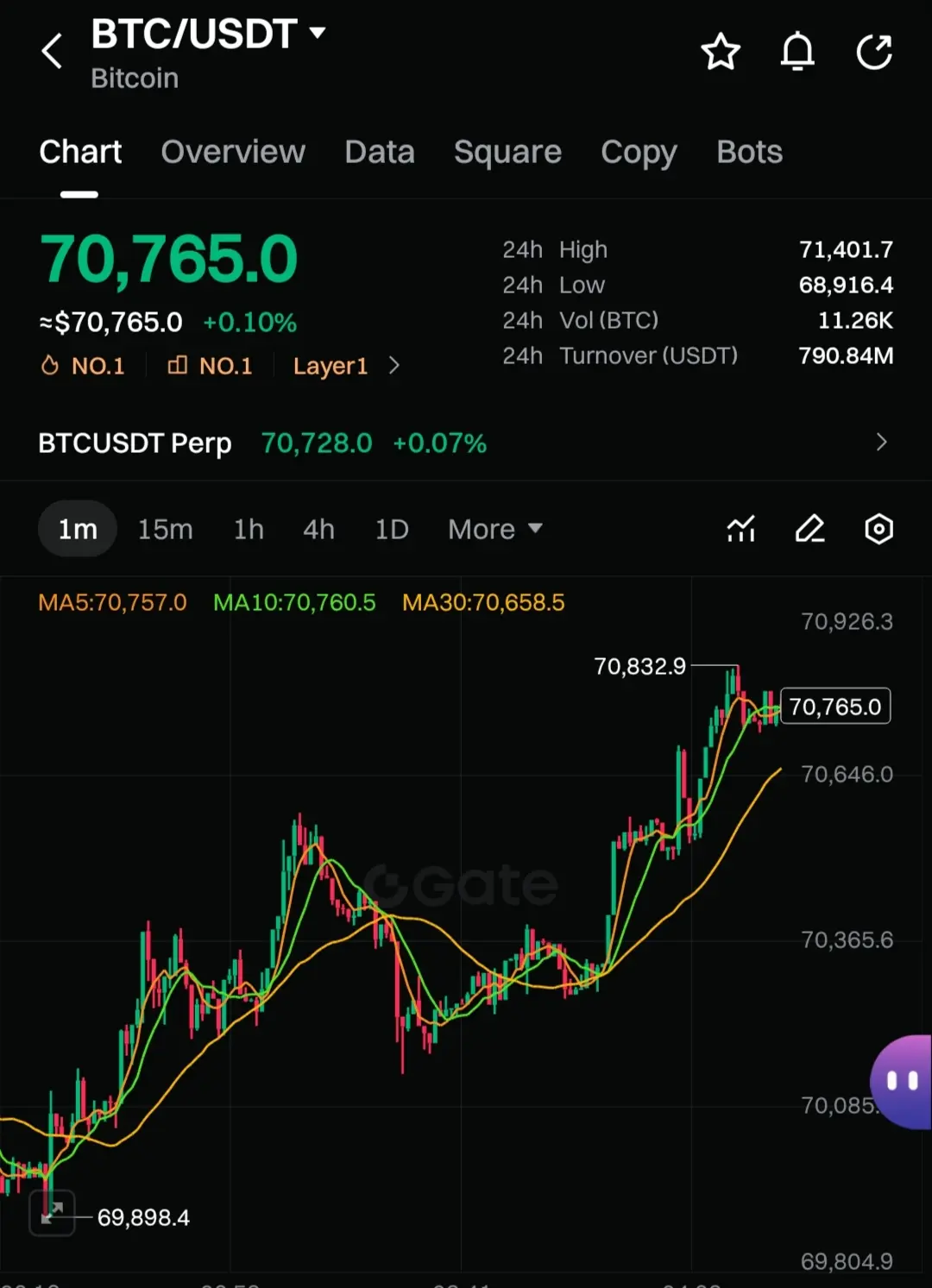Expand chart to fullscreen icon
The image size is (932, 1288).
click(x=52, y=1213)
